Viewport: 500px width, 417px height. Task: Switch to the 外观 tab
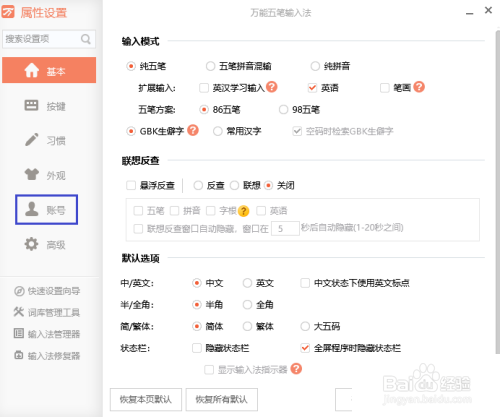click(x=46, y=175)
